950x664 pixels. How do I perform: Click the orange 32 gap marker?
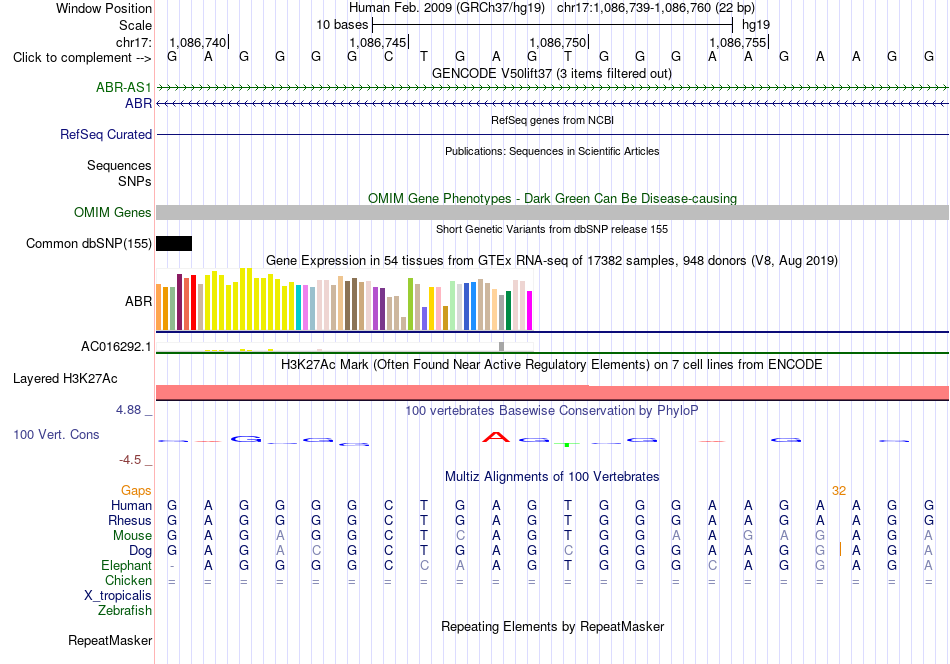(x=839, y=491)
